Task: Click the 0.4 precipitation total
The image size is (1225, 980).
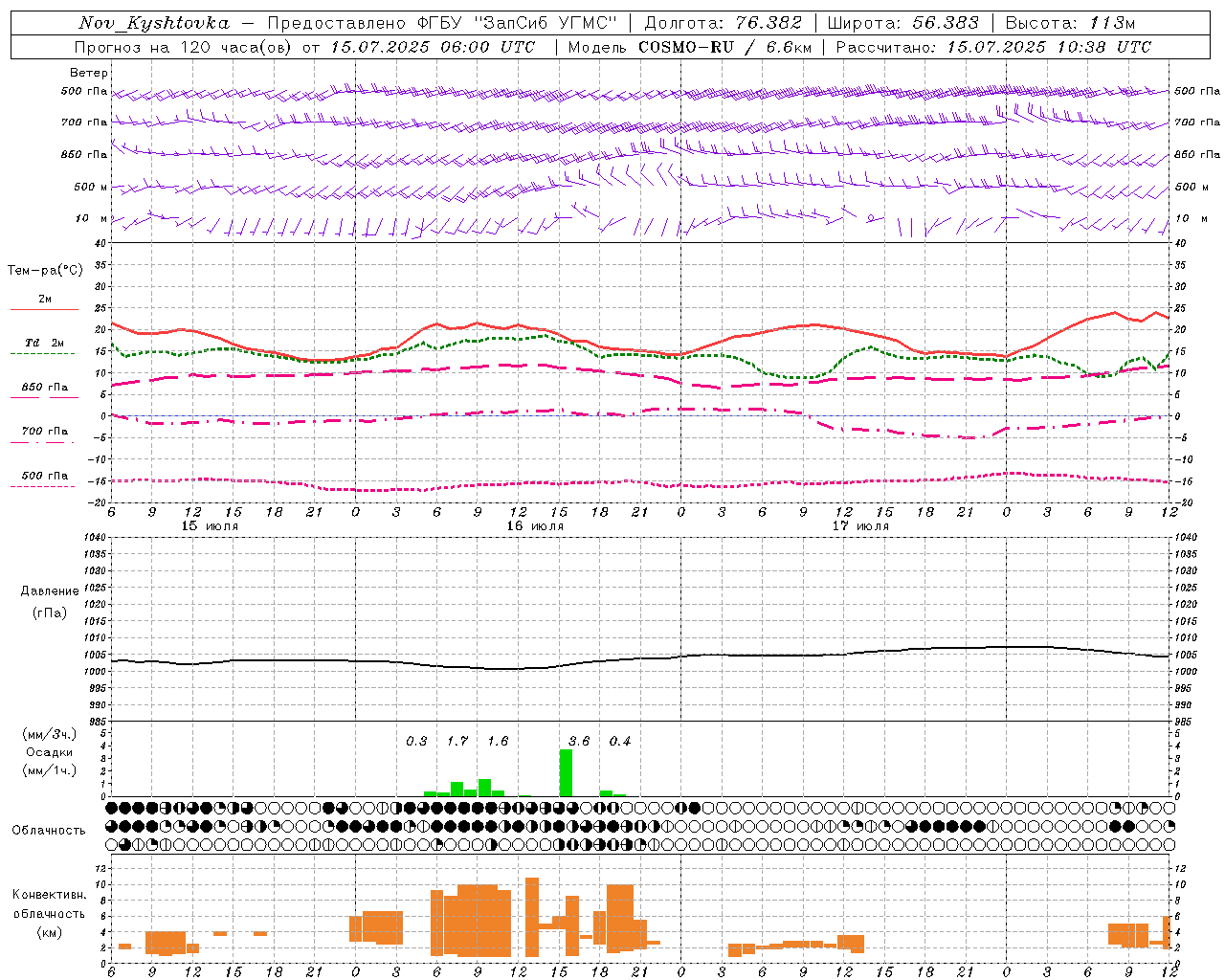Action: [620, 742]
